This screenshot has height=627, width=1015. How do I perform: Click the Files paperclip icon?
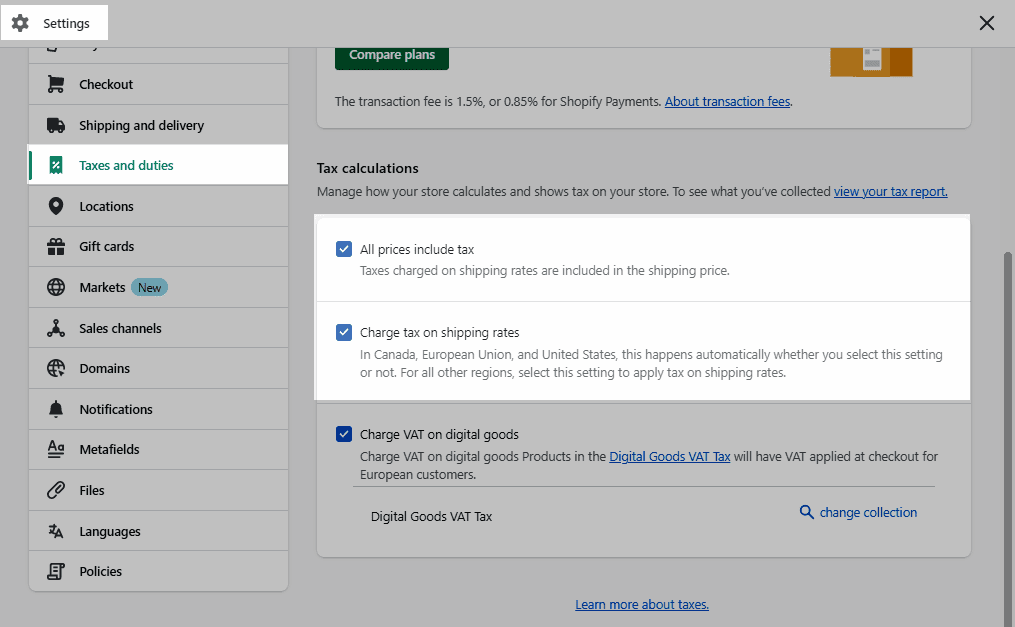[56, 490]
